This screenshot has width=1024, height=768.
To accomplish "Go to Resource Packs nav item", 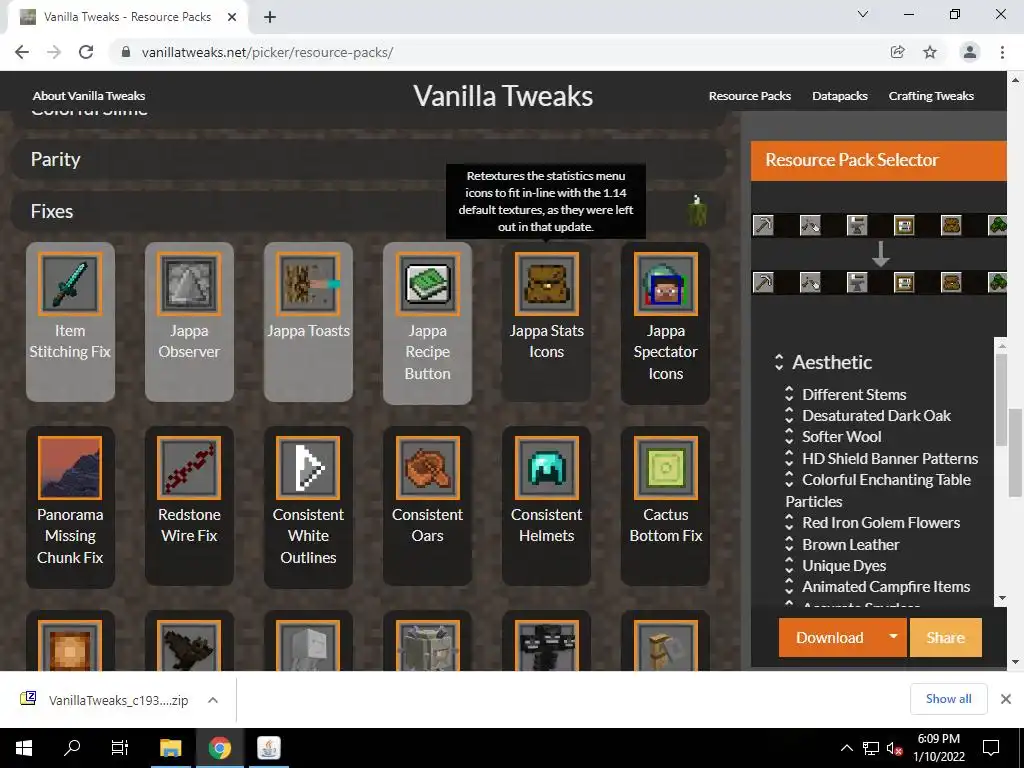I will tap(750, 96).
